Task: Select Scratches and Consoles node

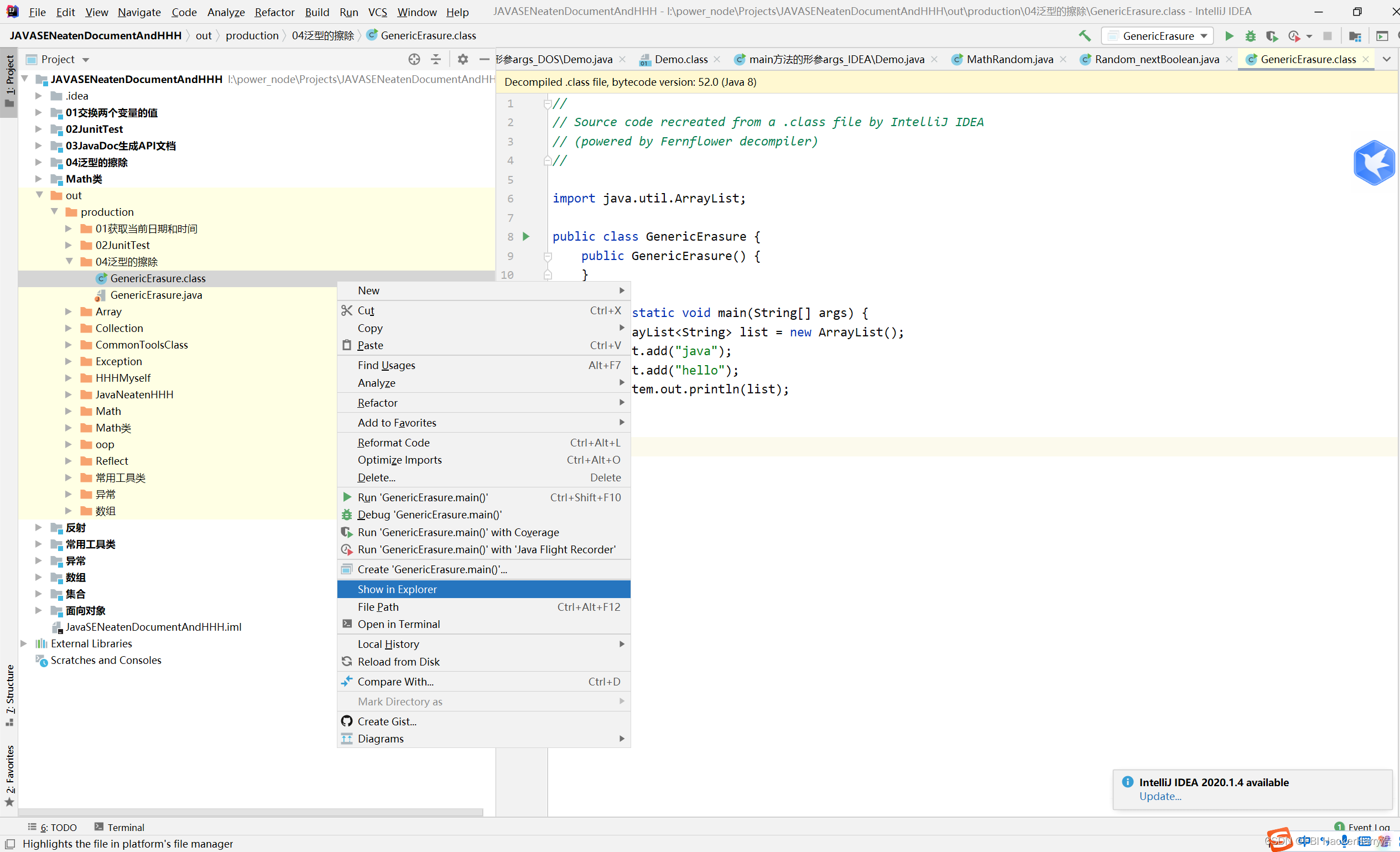Action: pyautogui.click(x=106, y=660)
